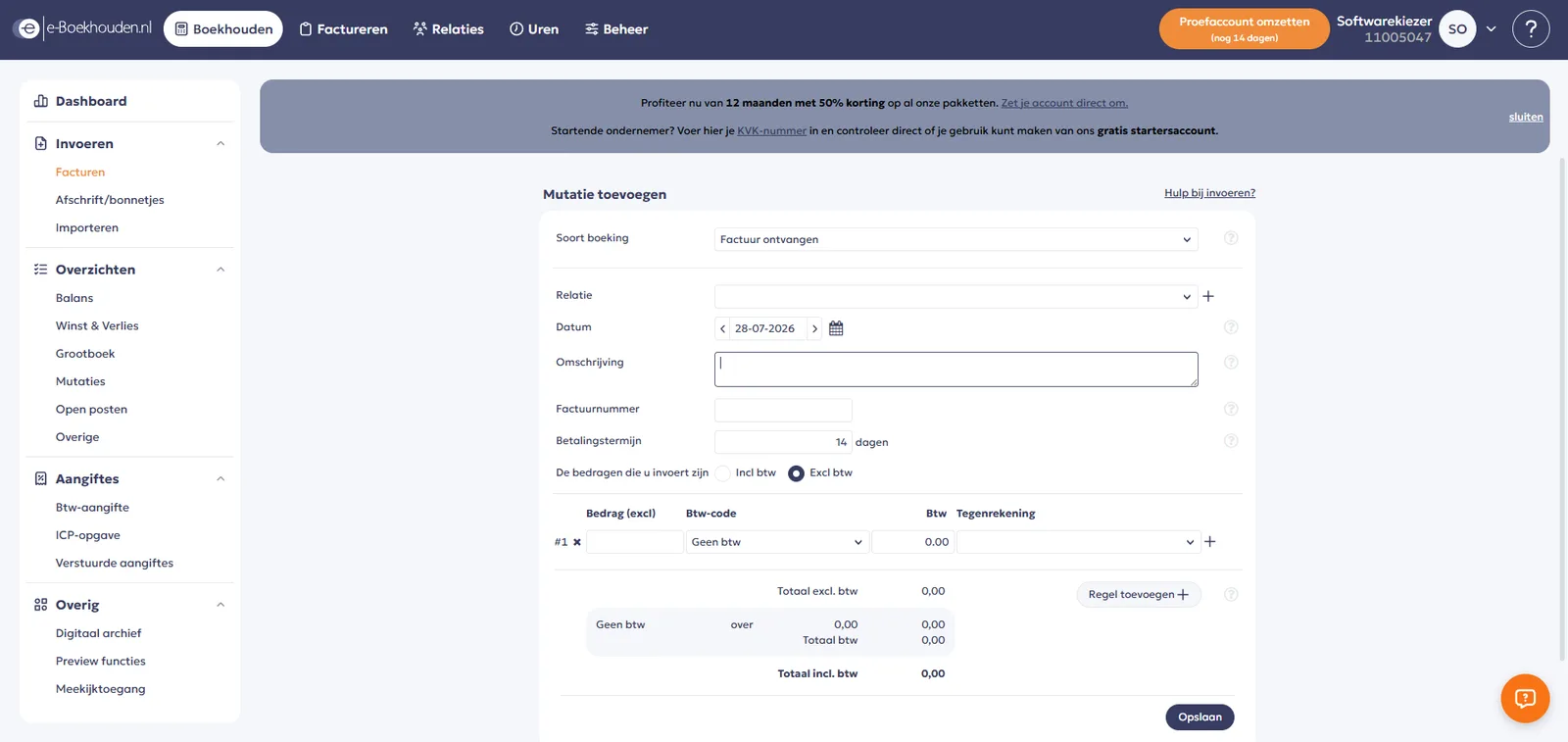Click Proefaccount omzetten button
The image size is (1568, 742).
(x=1244, y=29)
